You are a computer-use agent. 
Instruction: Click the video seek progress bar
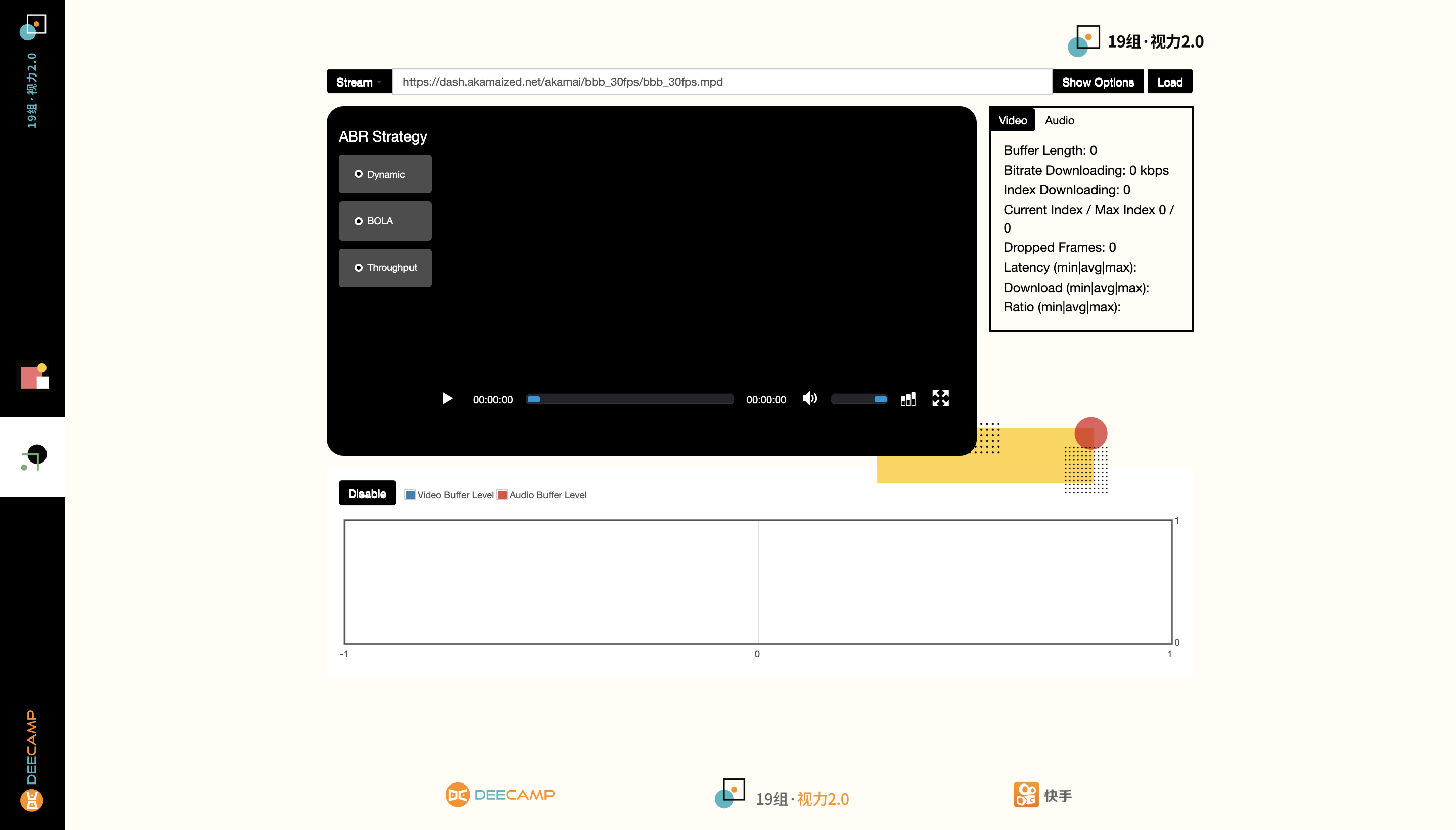(629, 399)
